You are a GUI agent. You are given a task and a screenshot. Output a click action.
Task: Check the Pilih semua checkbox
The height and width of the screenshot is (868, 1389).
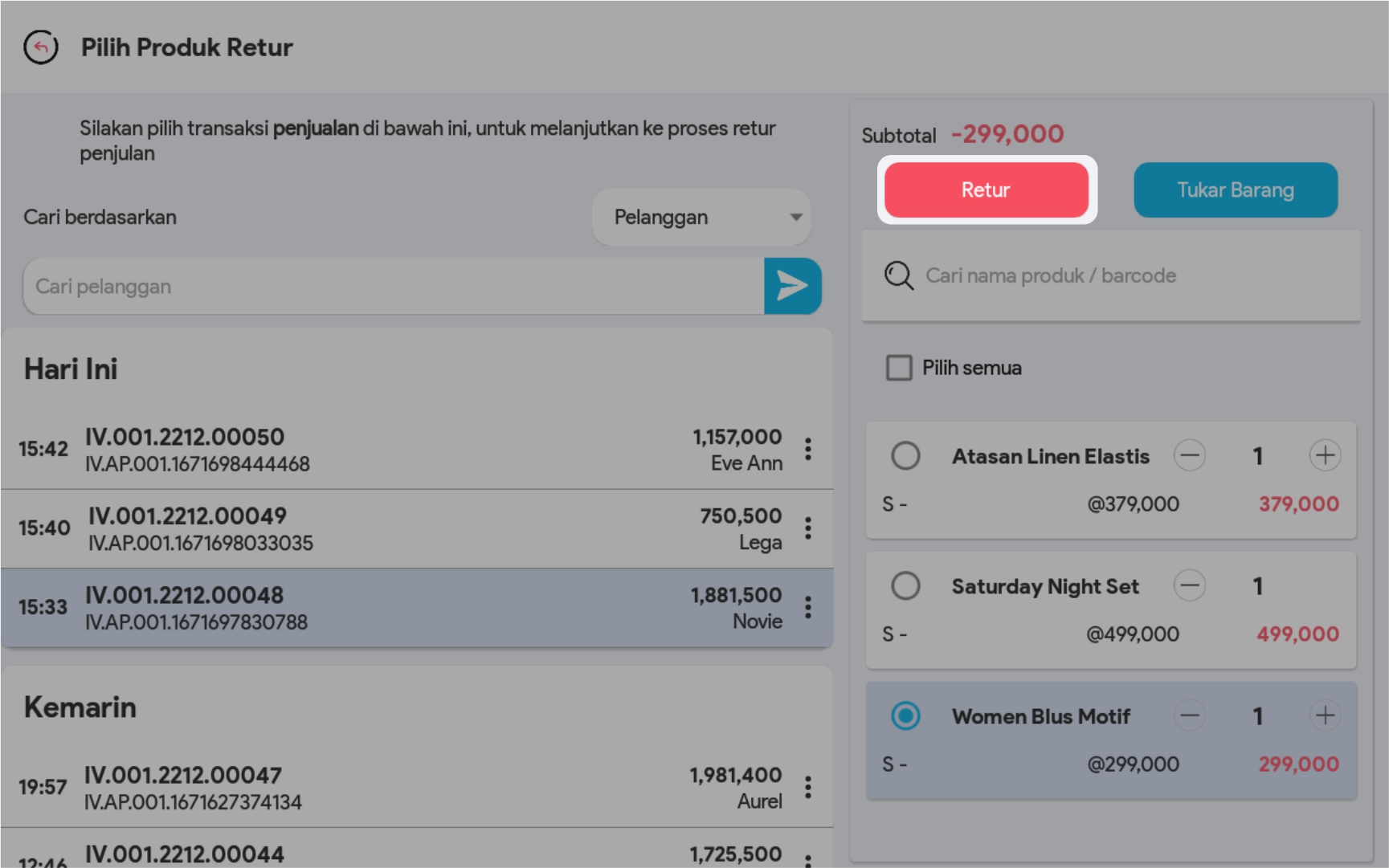pyautogui.click(x=899, y=368)
